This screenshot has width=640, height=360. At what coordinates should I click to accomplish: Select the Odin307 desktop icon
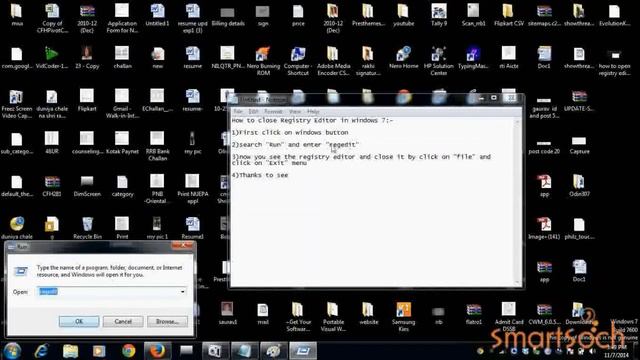(x=579, y=185)
